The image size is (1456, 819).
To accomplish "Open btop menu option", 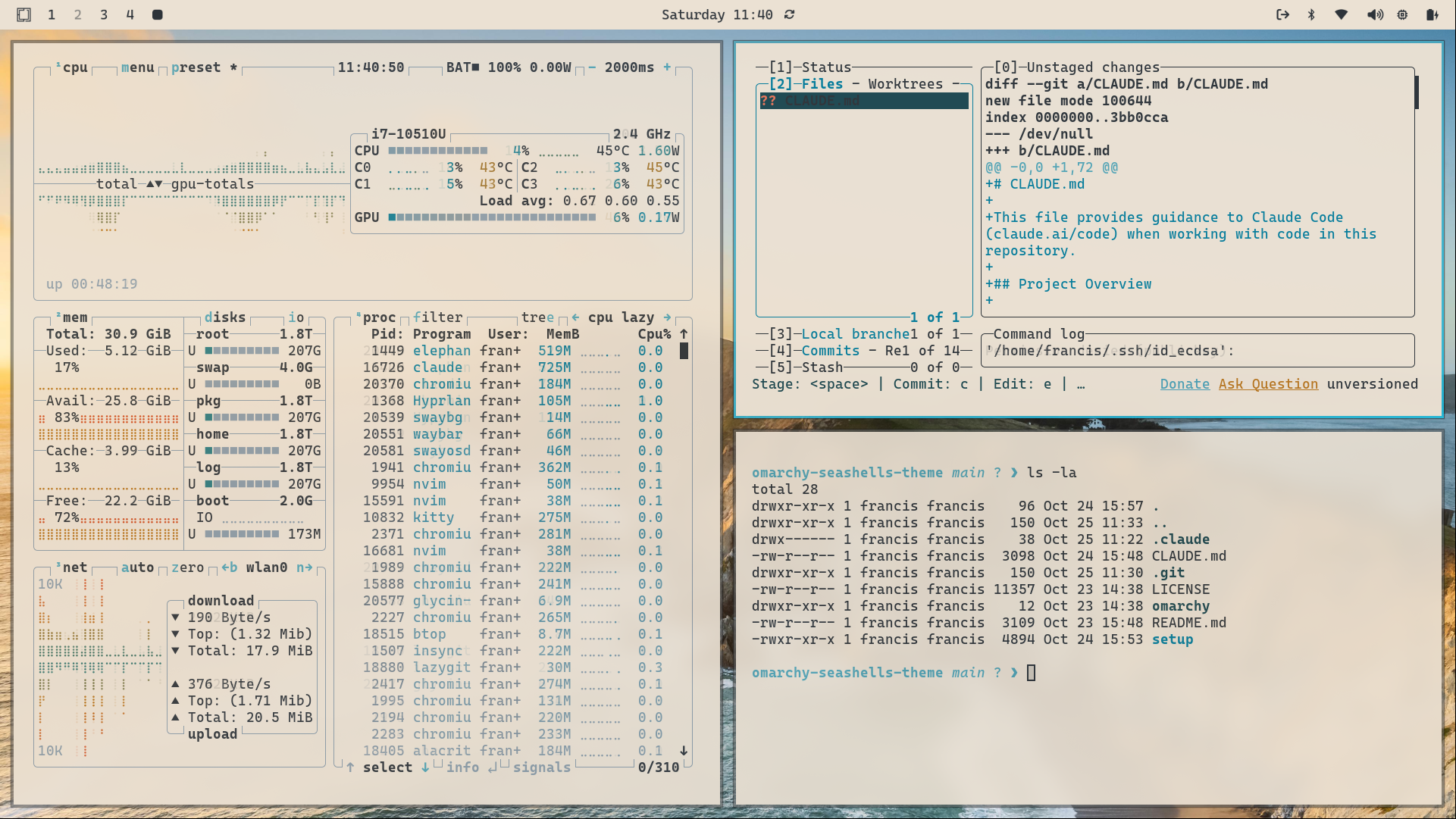I will click(x=138, y=67).
